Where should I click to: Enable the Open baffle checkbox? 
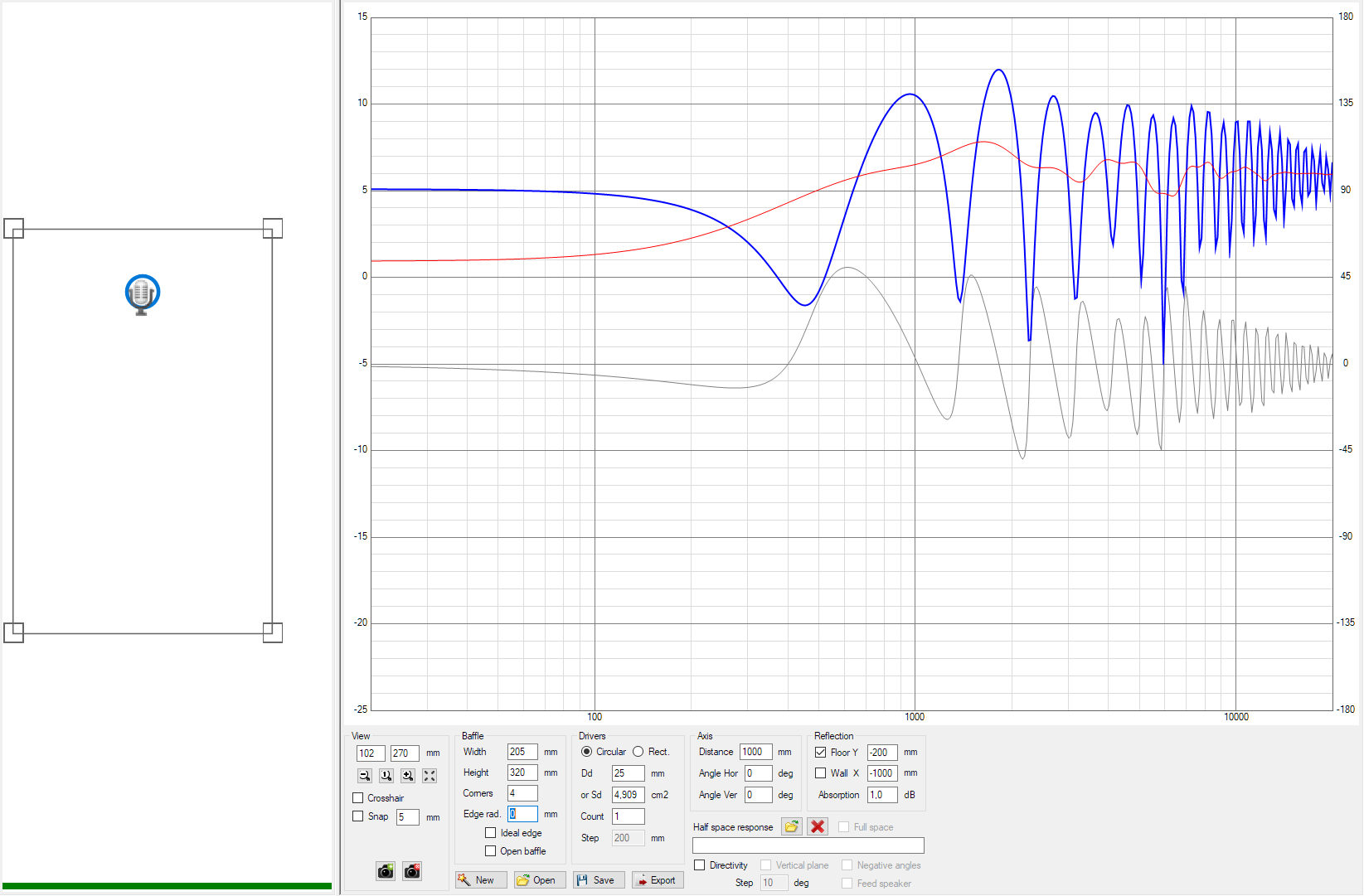(x=491, y=851)
